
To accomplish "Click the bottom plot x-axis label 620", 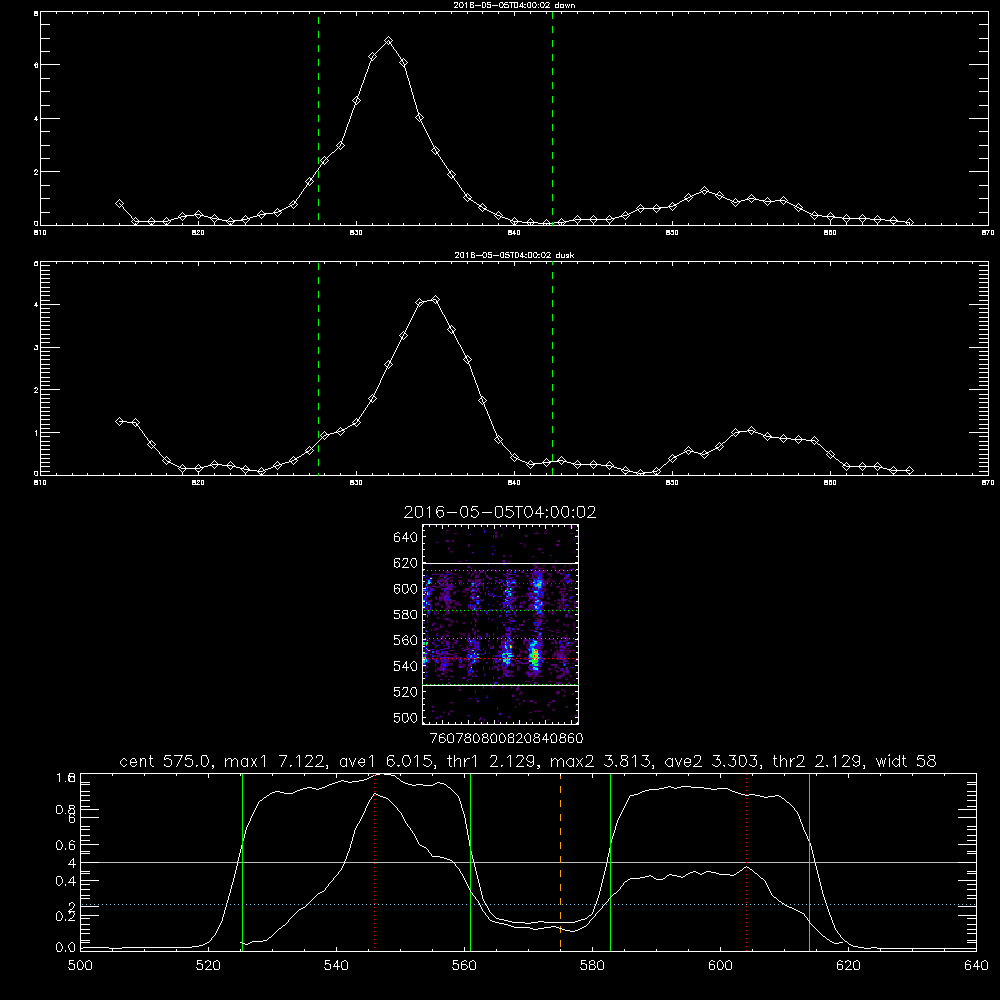I will 849,966.
